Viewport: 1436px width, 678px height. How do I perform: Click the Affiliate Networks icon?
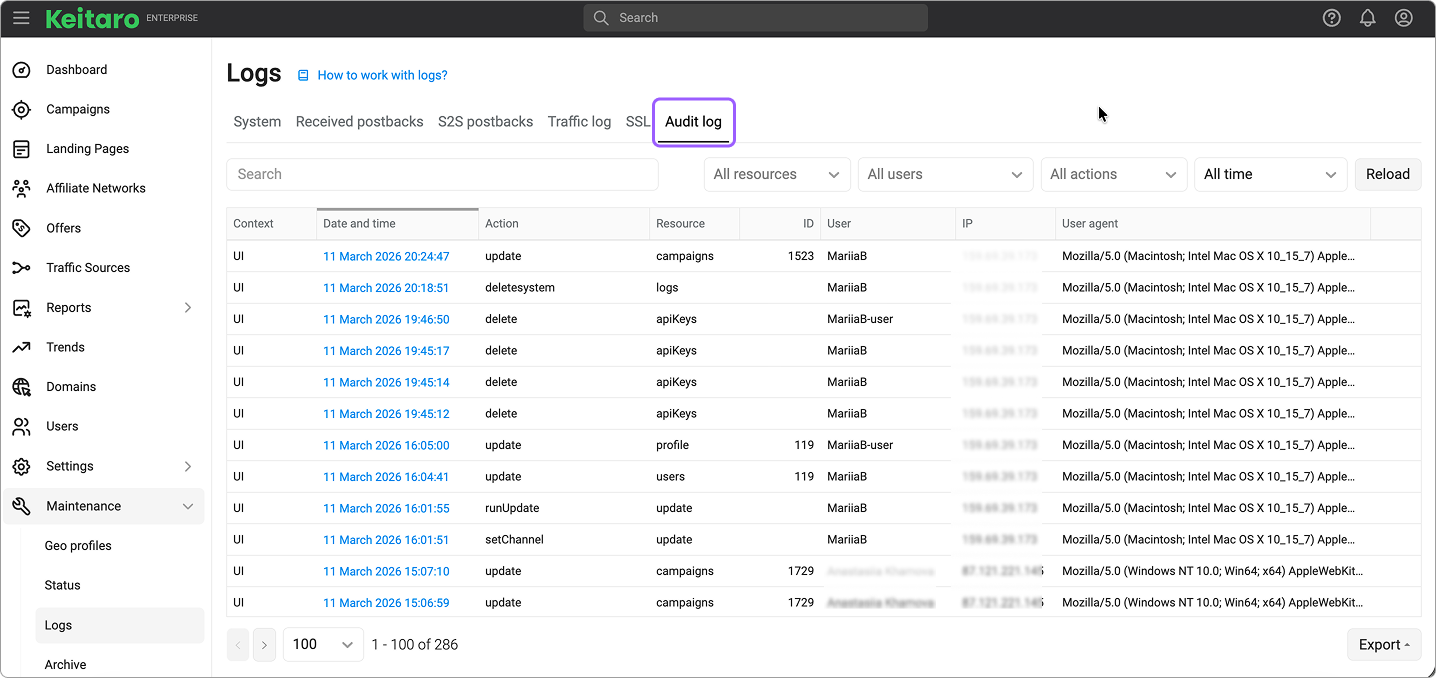[21, 188]
